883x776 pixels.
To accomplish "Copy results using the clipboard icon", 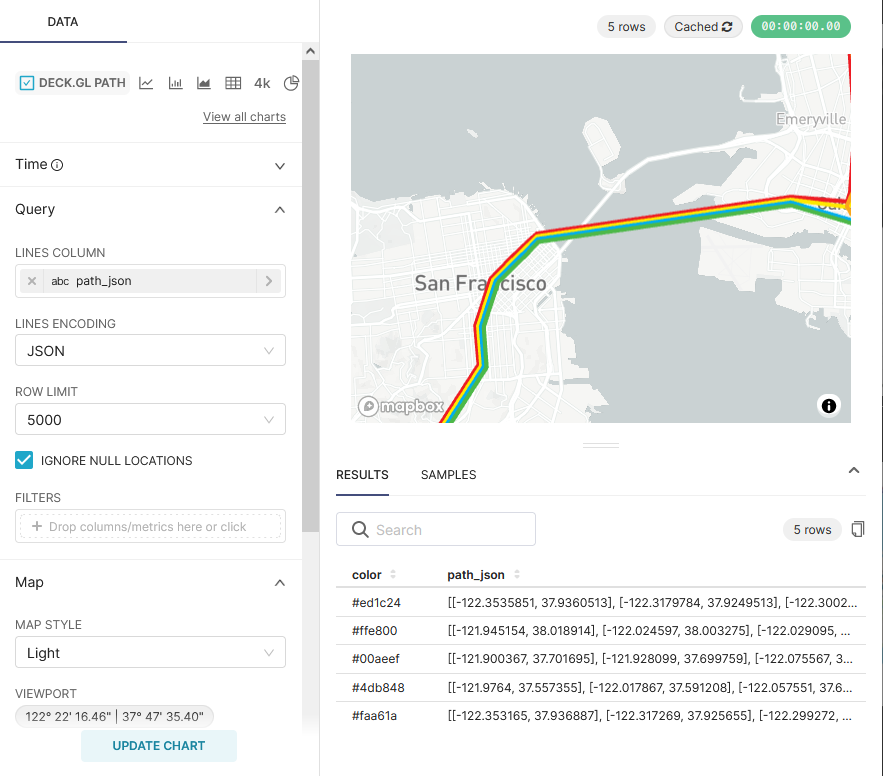I will click(857, 529).
